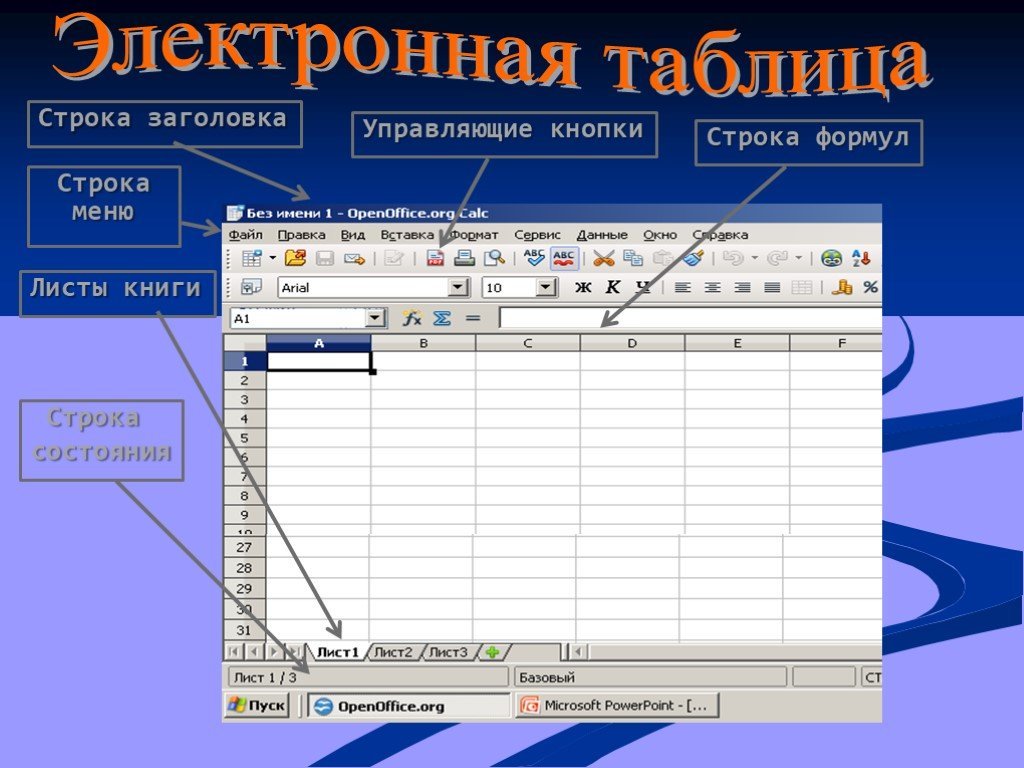Click the Cut scissors icon
Viewport: 1024px width, 768px height.
click(x=603, y=258)
